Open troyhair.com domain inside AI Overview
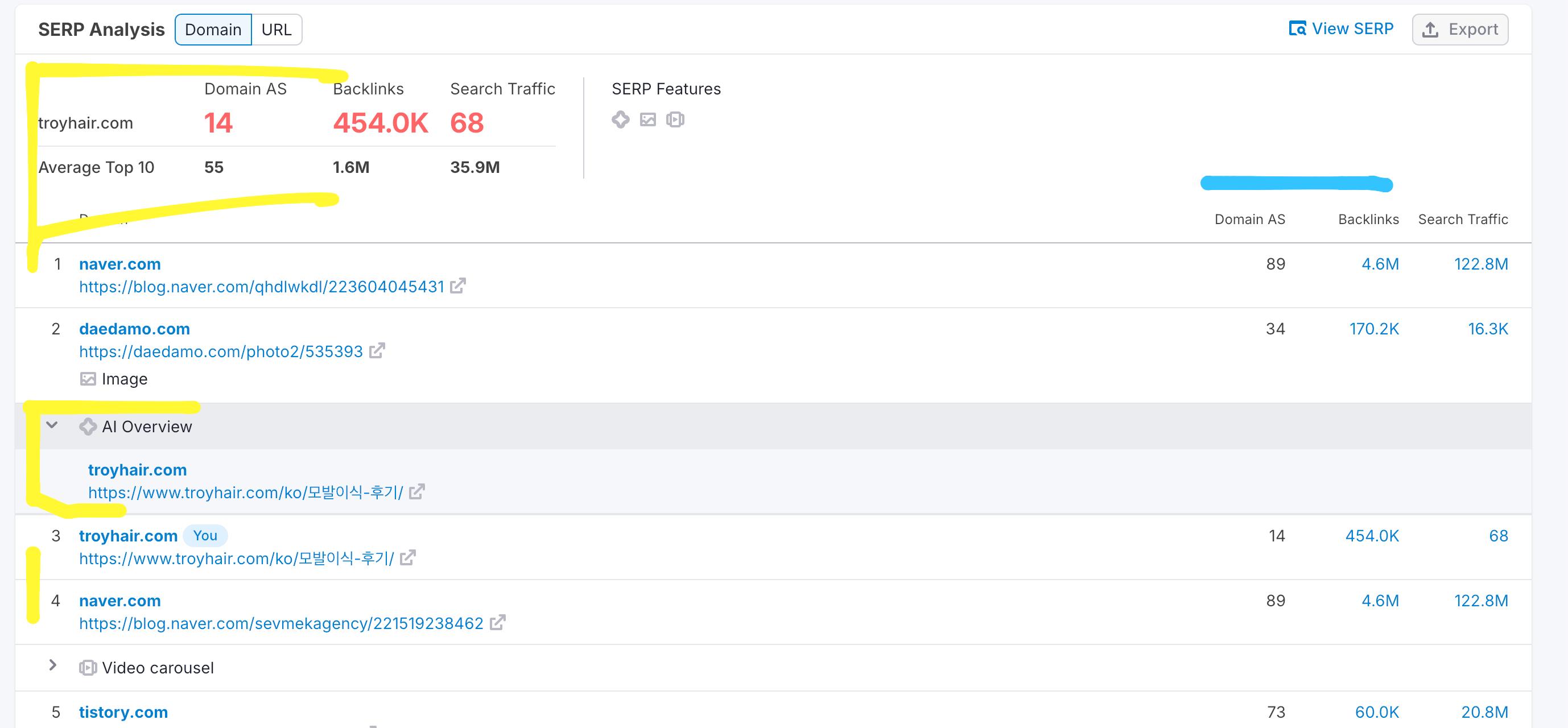 [x=138, y=470]
